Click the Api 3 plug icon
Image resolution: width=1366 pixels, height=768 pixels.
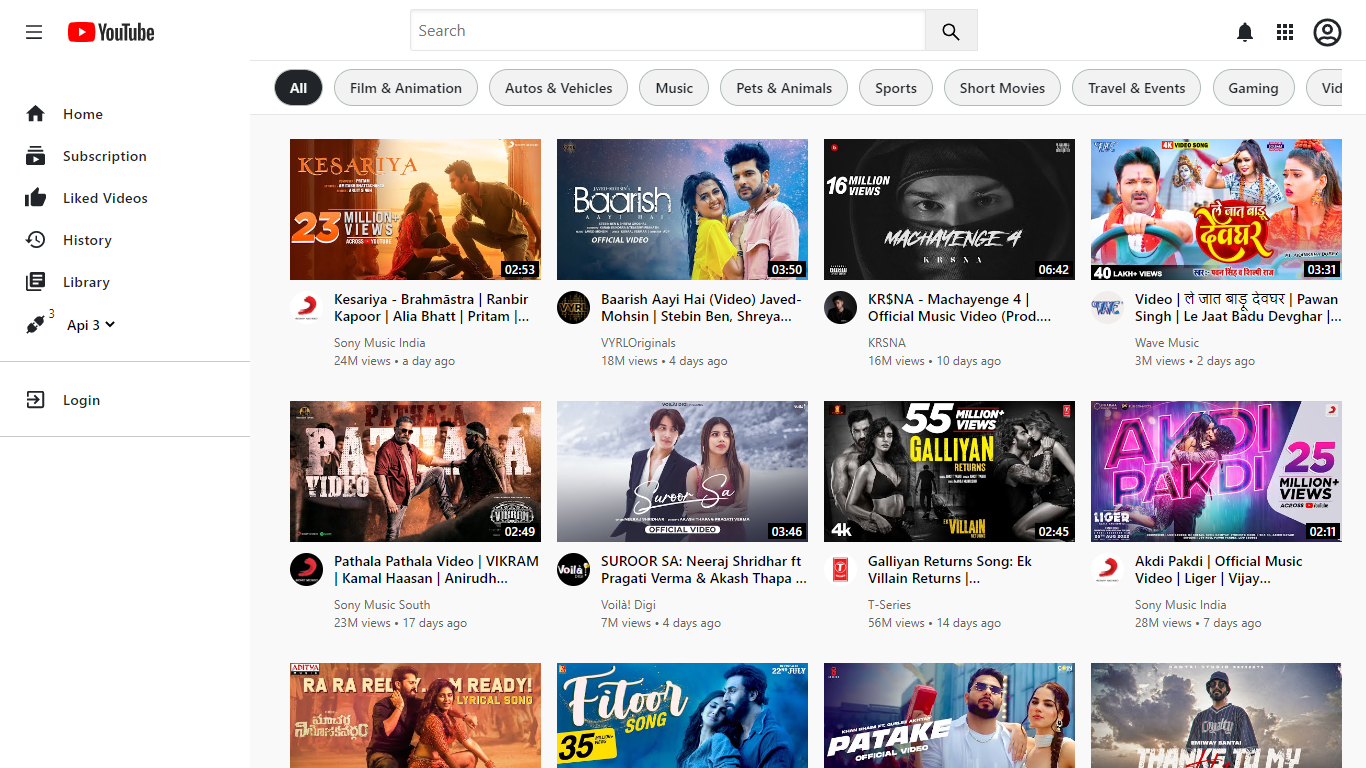click(x=36, y=324)
